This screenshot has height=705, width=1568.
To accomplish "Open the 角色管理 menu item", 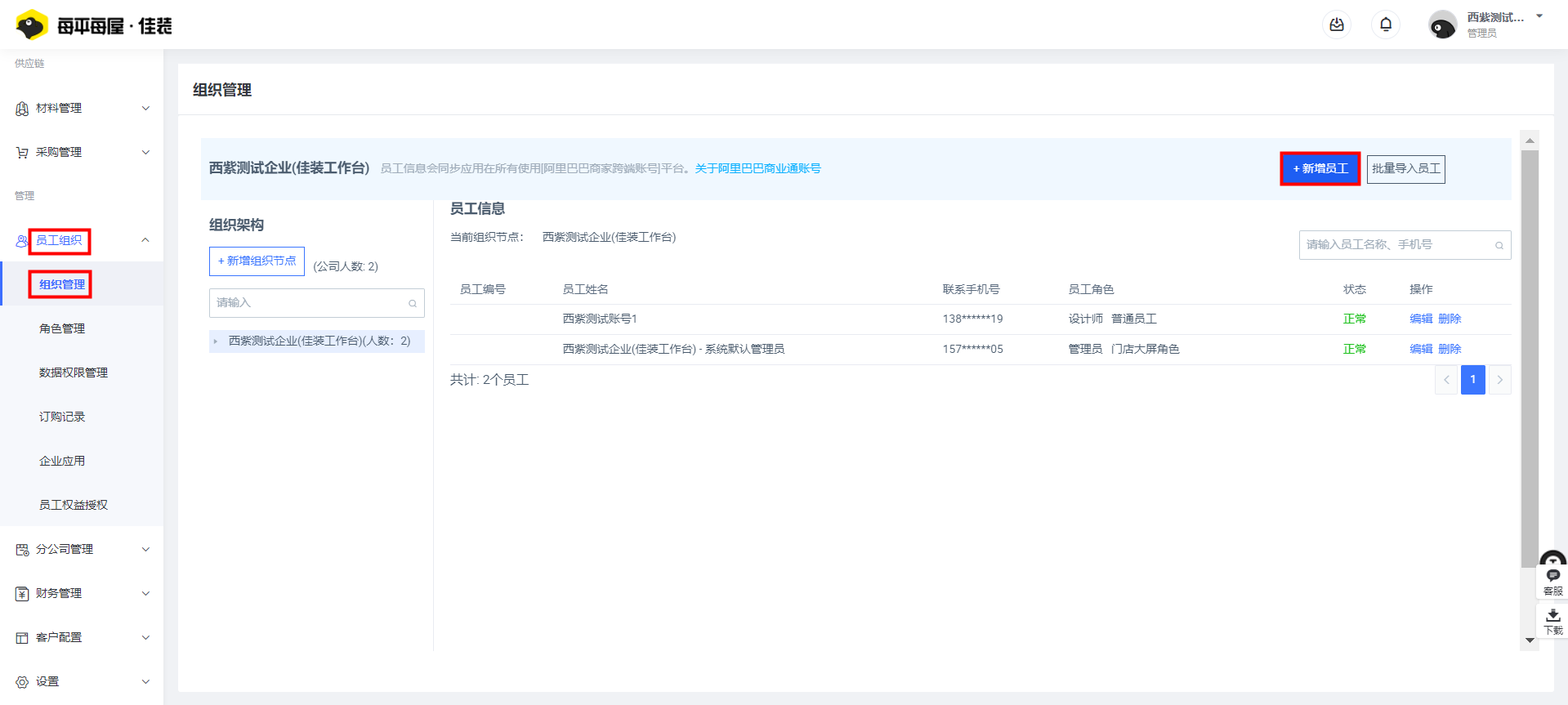I will pyautogui.click(x=62, y=328).
